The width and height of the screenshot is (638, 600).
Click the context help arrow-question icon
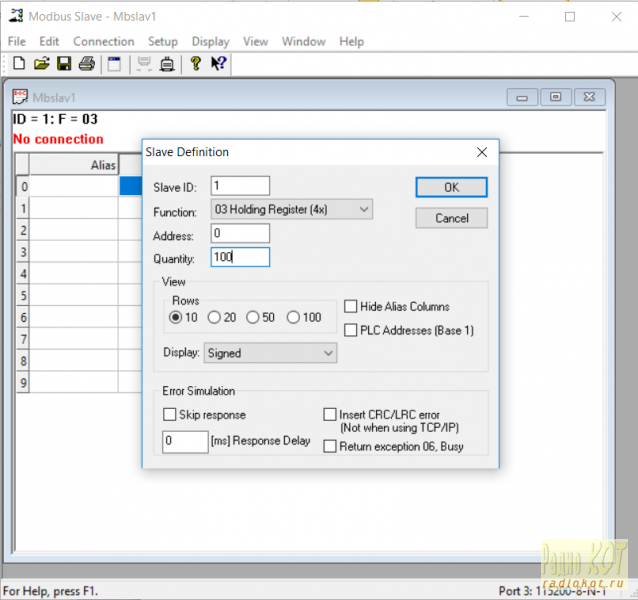click(x=218, y=63)
